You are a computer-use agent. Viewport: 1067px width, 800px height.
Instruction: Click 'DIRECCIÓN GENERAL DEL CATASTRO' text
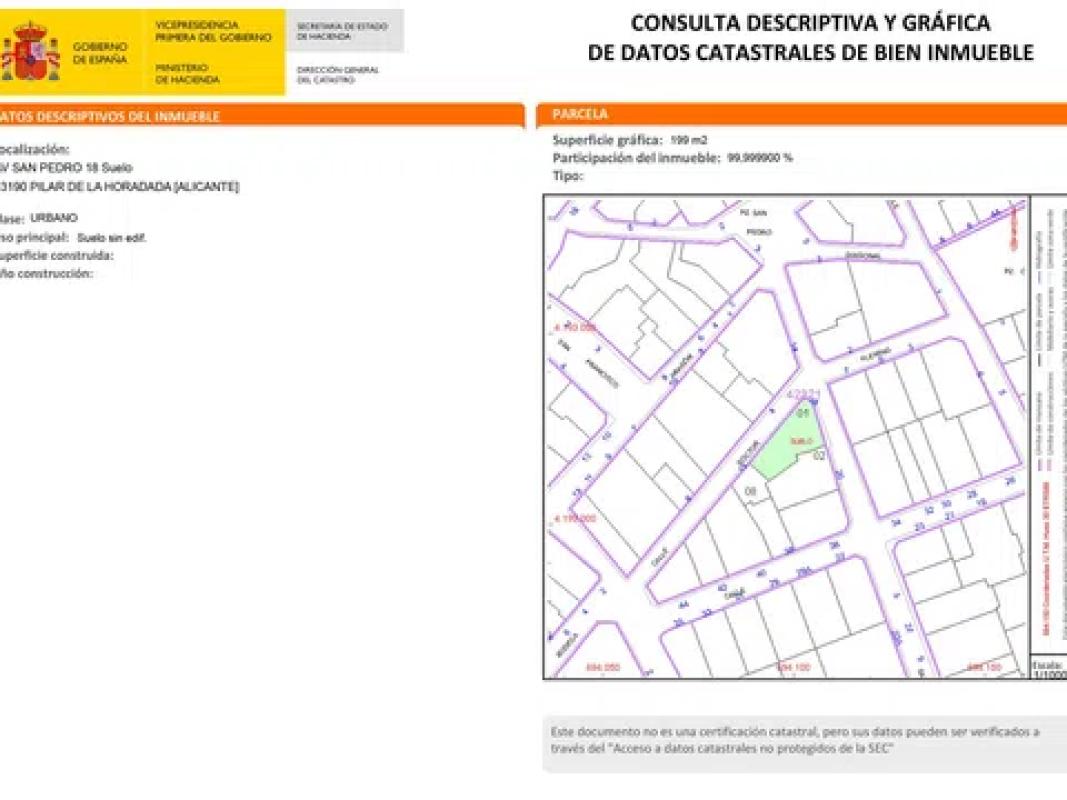[338, 75]
